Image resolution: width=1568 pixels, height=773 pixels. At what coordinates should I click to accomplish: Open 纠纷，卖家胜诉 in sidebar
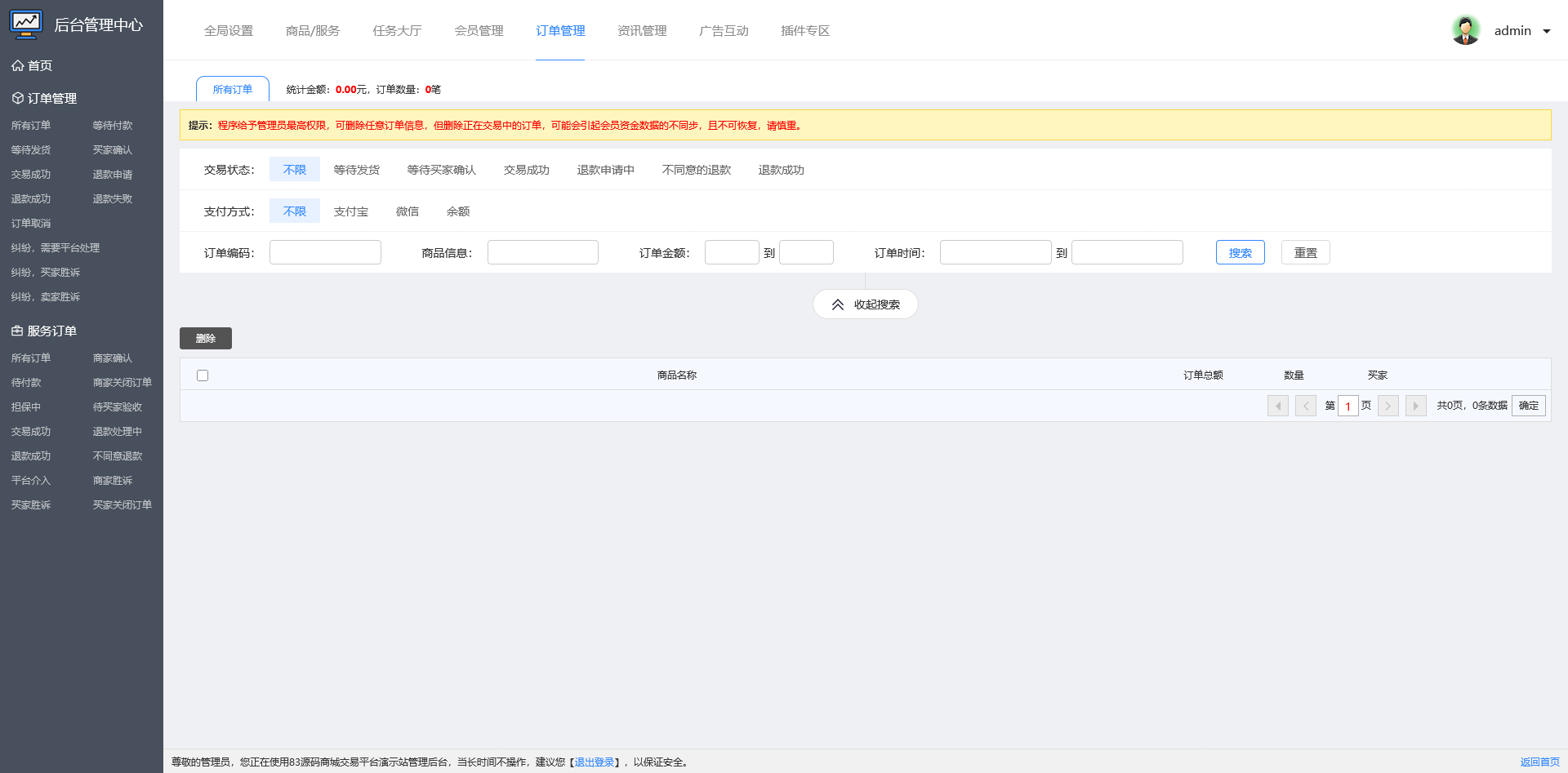point(46,297)
